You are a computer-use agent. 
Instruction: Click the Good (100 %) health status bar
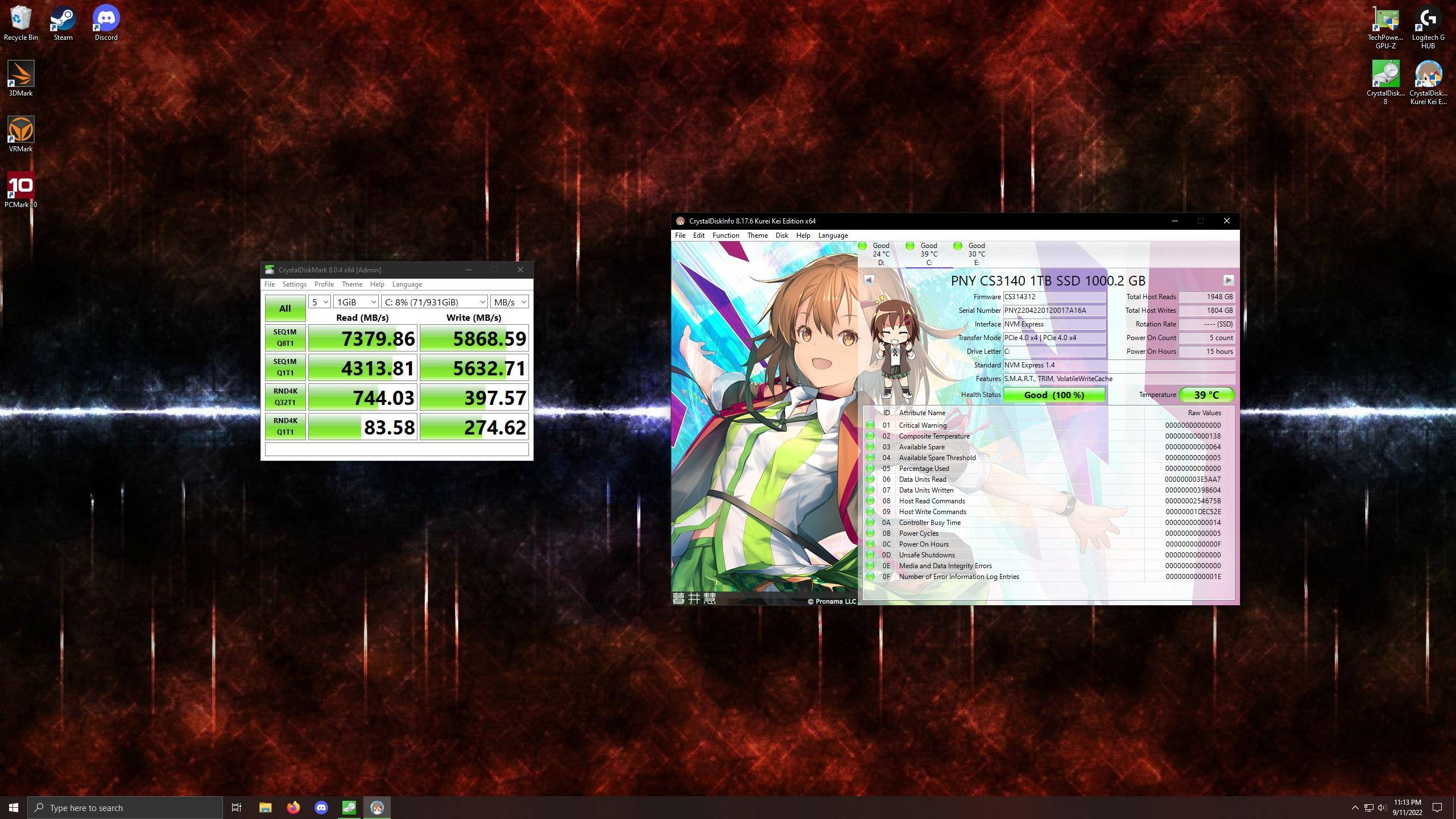pos(1054,395)
